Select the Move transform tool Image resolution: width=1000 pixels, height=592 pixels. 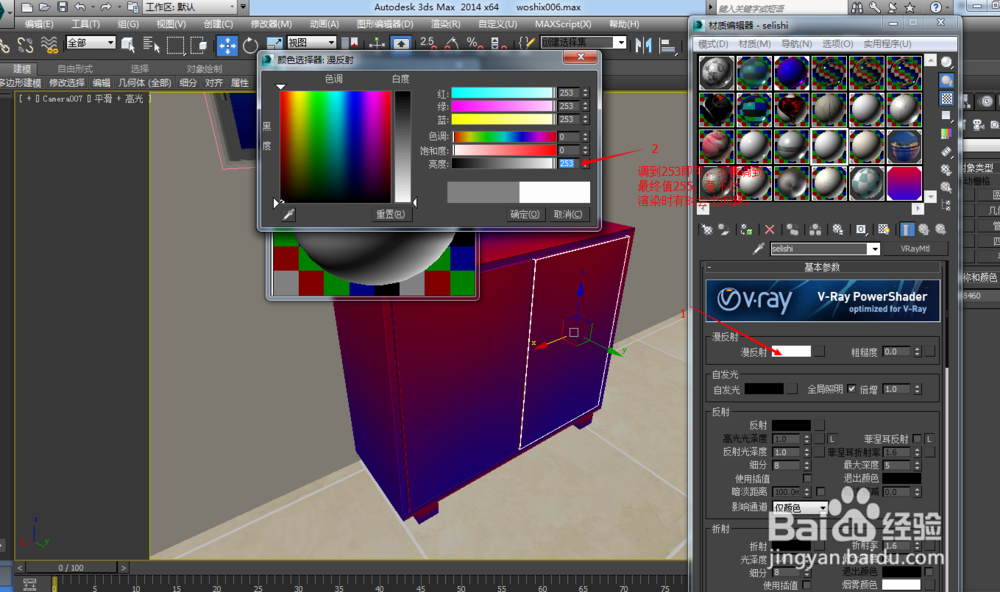pos(227,45)
